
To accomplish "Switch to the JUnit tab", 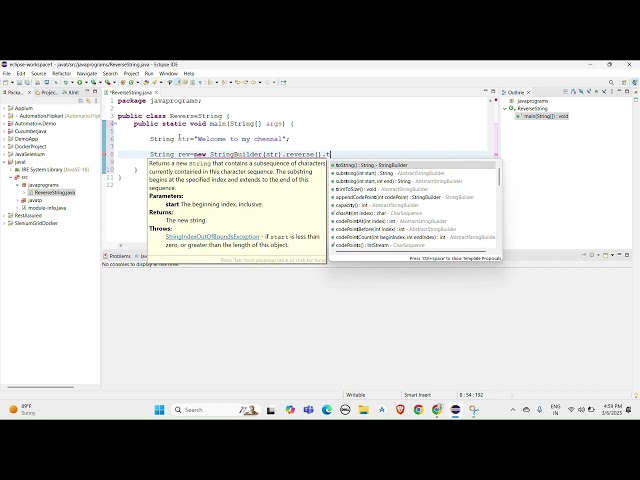I will [x=71, y=93].
